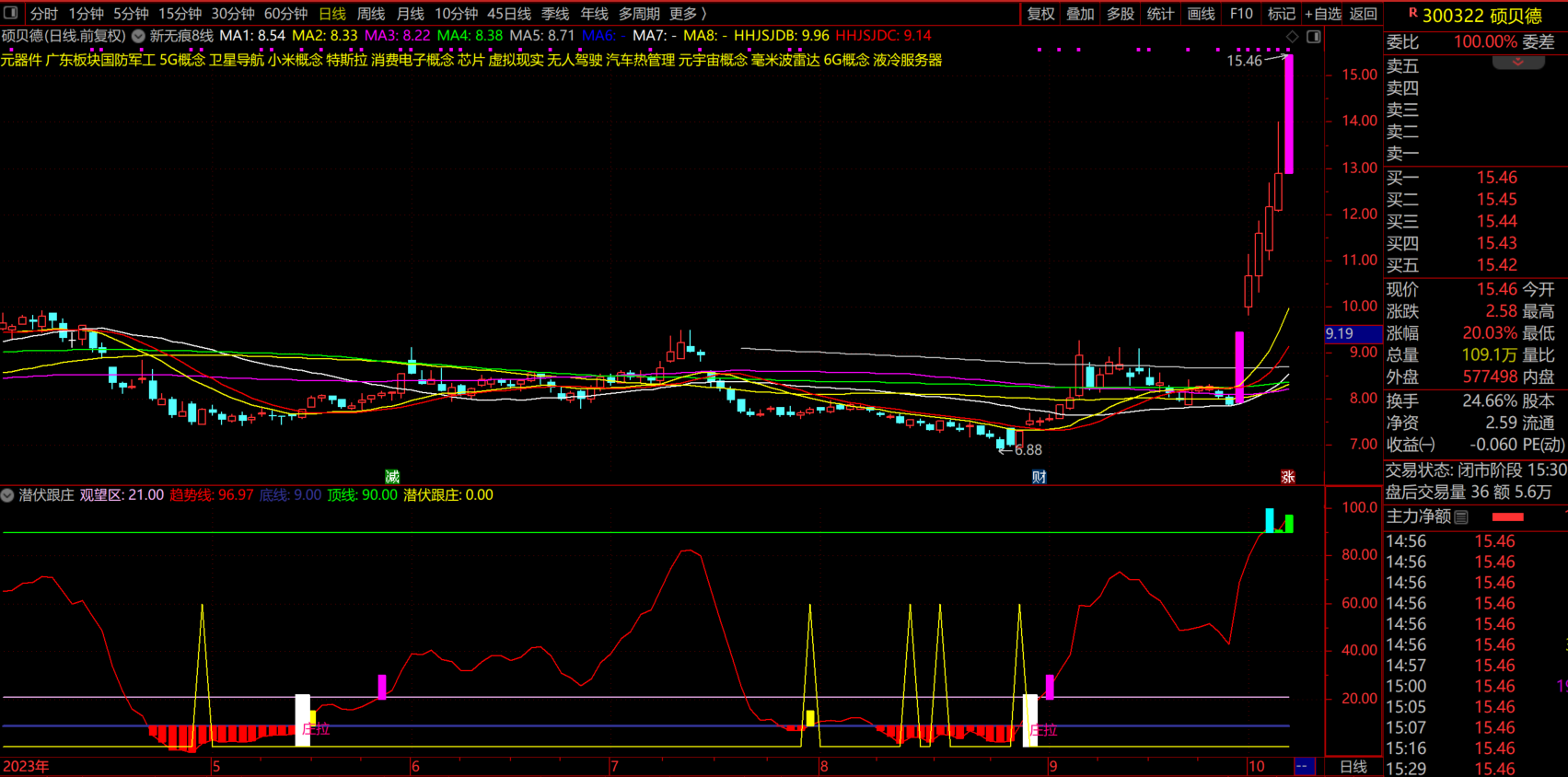Open the 元器件 sector tag
The height and width of the screenshot is (777, 1568).
[x=21, y=60]
